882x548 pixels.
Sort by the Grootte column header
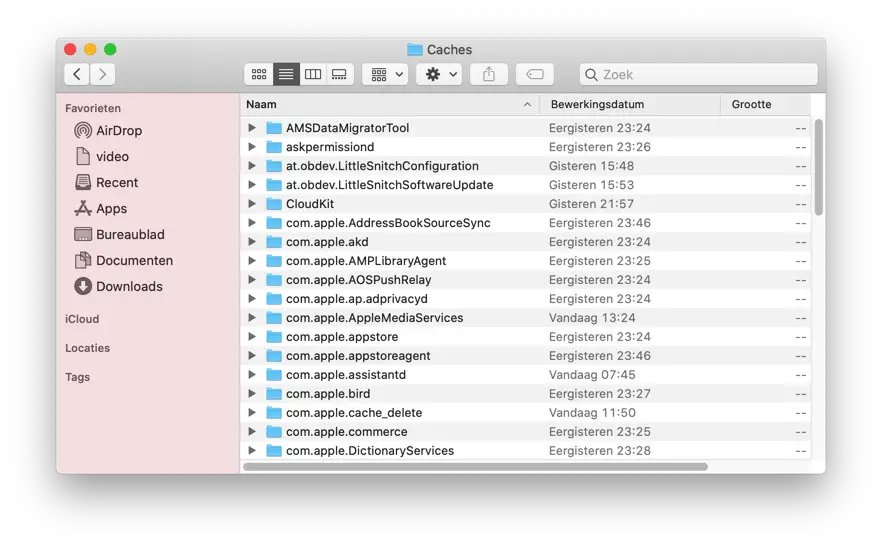click(766, 105)
